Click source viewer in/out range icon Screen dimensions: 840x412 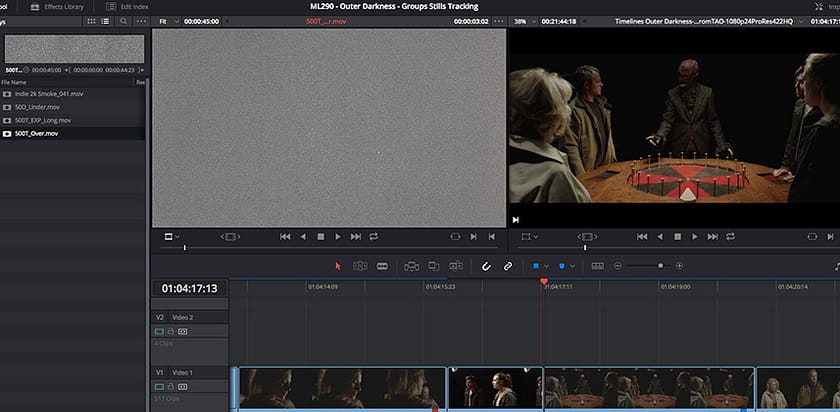coord(455,236)
